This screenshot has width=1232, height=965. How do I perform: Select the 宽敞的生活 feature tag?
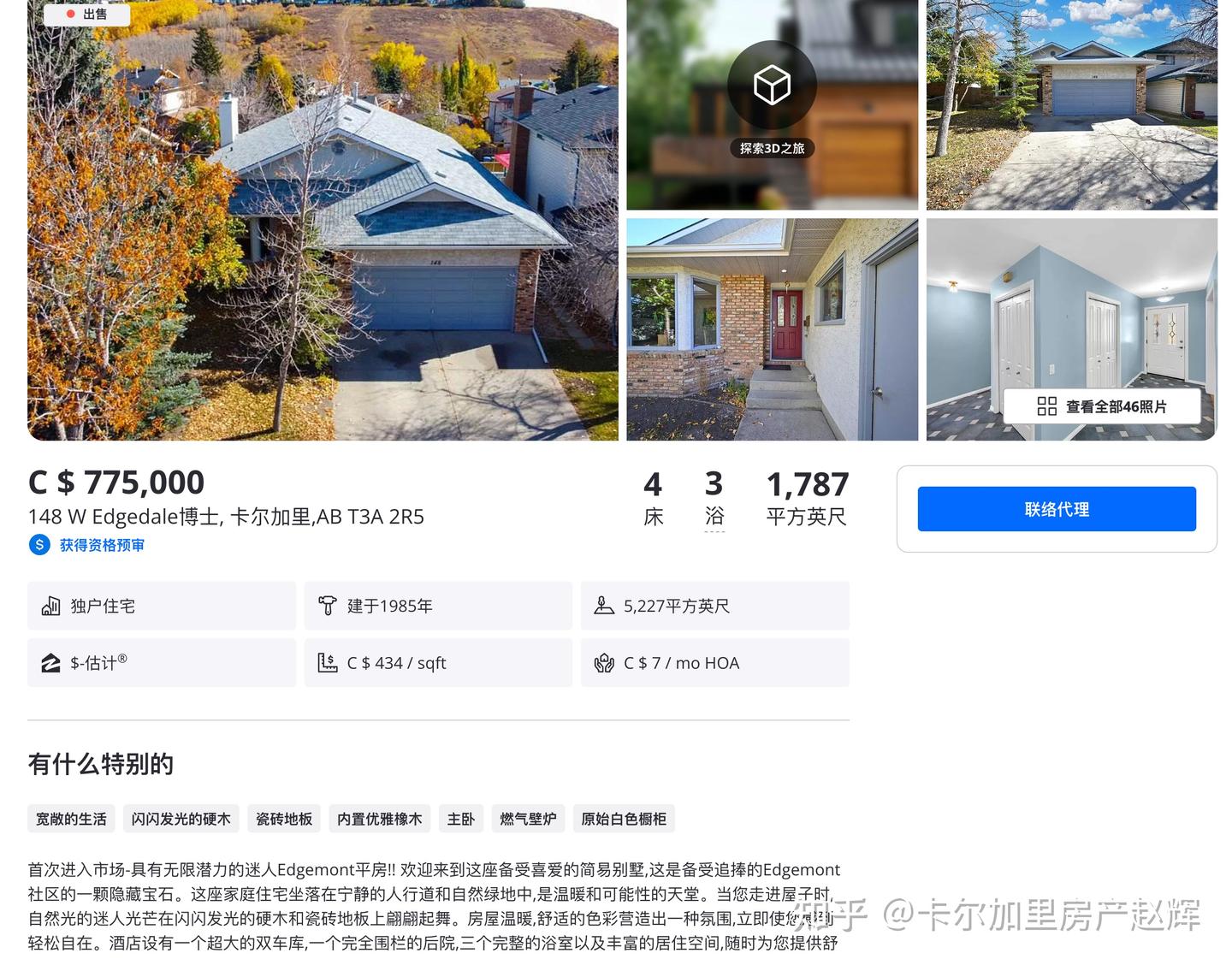[x=71, y=819]
